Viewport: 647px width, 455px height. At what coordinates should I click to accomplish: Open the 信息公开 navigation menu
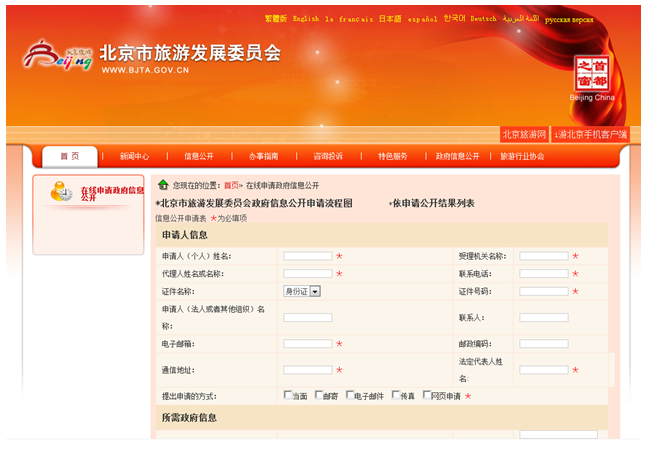click(x=199, y=157)
